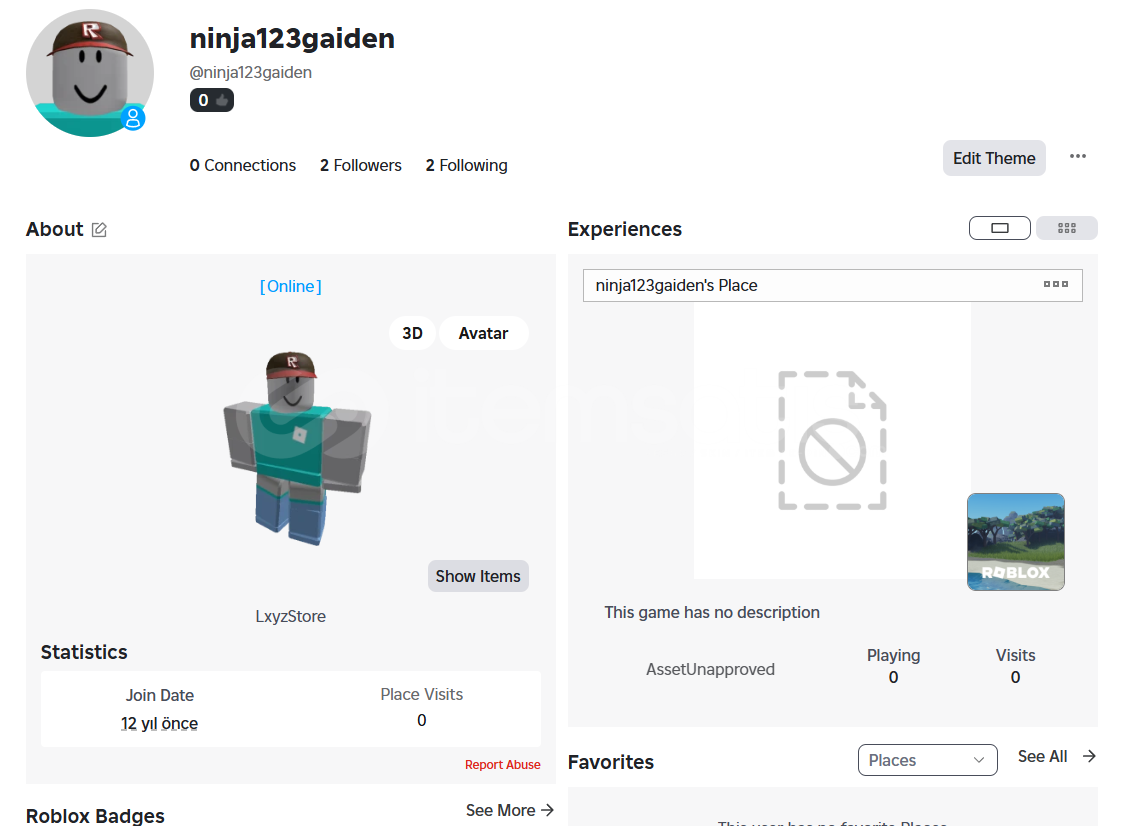Click the blue online status badge icon
1121x826 pixels.
133,118
